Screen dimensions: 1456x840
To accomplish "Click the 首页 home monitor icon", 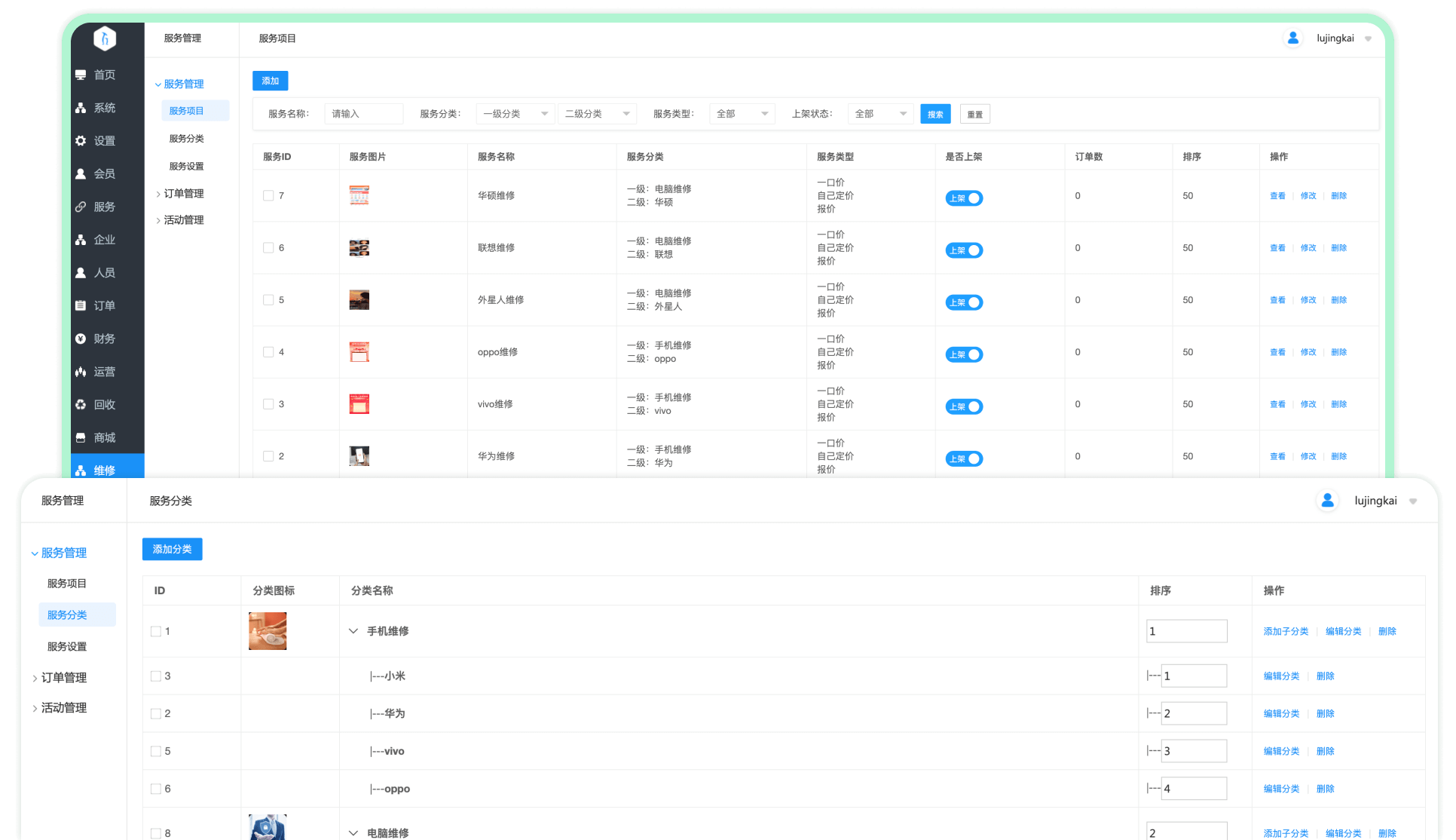I will pos(81,75).
